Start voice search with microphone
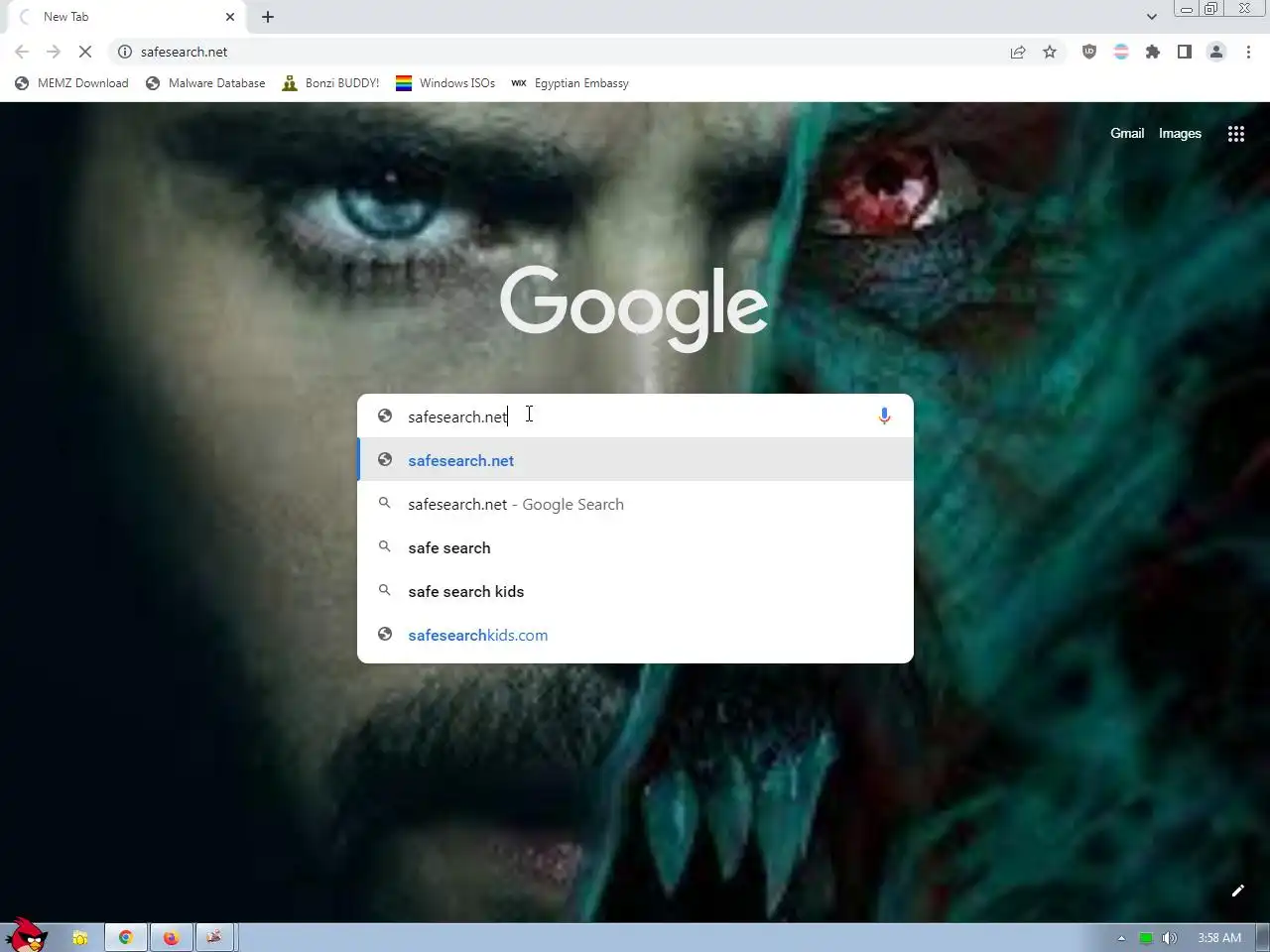This screenshot has height=952, width=1270. coord(884,416)
